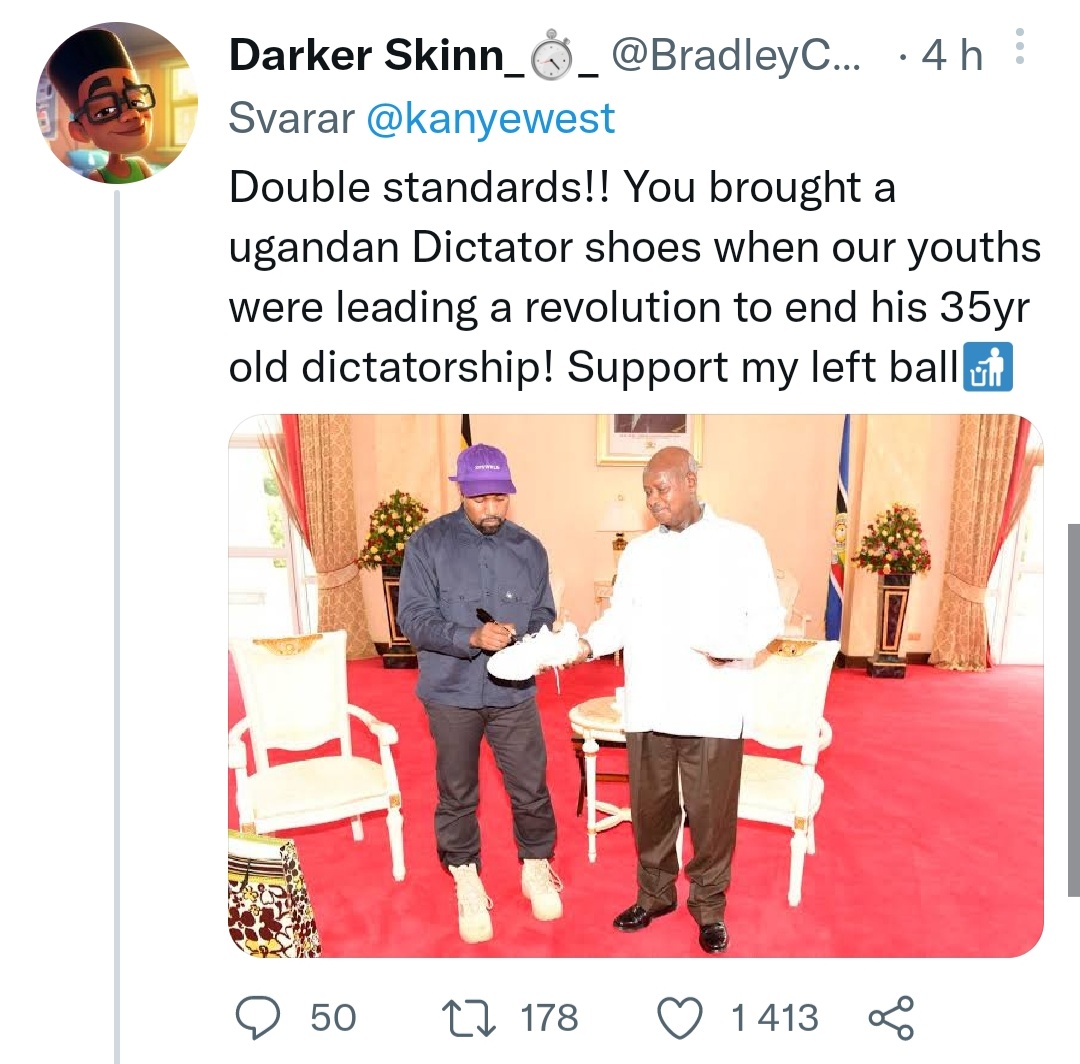This screenshot has height=1064, width=1080.
Task: Click the retweet count 178
Action: 549,1018
